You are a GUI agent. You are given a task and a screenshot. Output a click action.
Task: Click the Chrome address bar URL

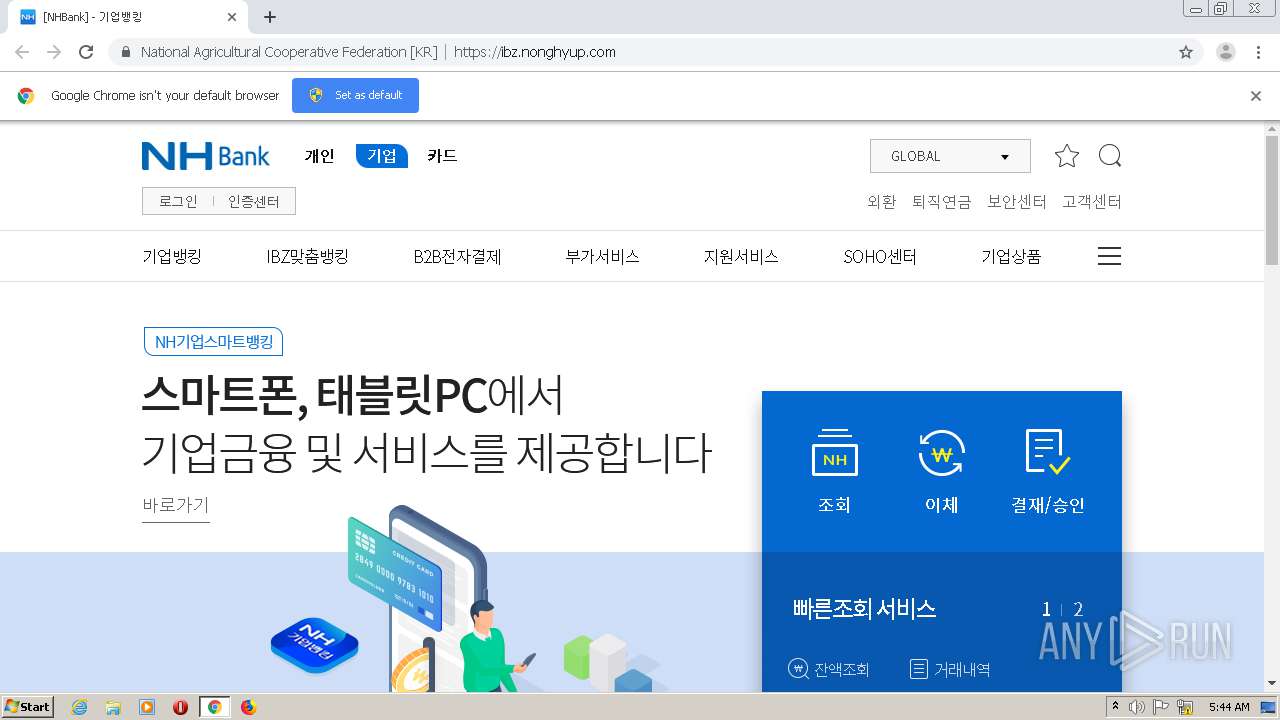[x=535, y=52]
